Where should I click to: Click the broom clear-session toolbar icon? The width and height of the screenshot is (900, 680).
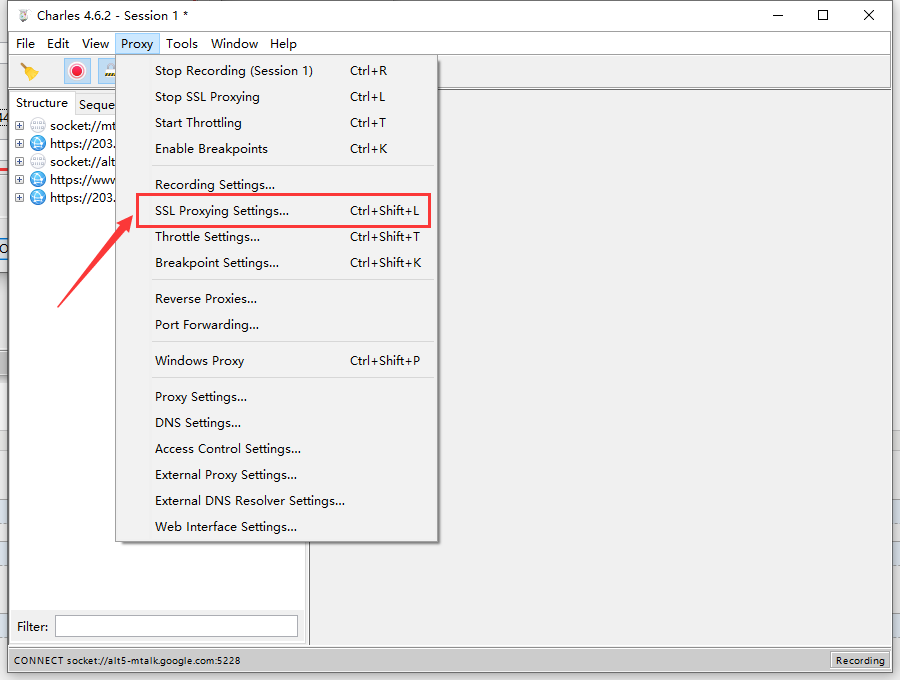point(29,71)
